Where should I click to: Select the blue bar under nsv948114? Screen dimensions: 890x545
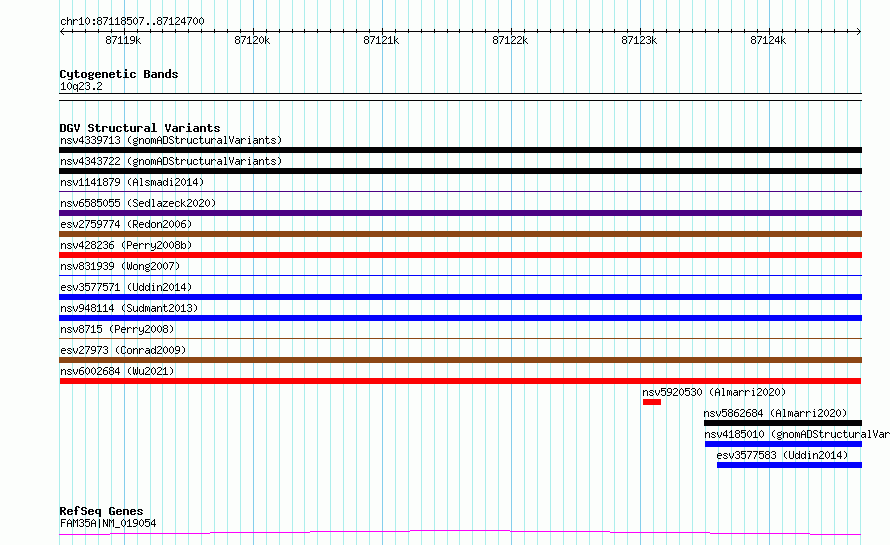pyautogui.click(x=460, y=318)
